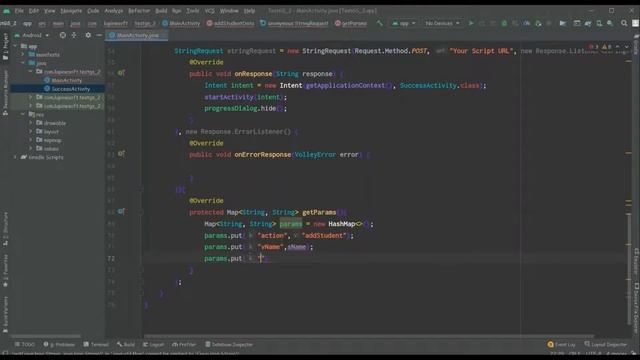The image size is (640, 360).
Task: Open the No Devices selector dropdown
Action: pyautogui.click(x=442, y=23)
